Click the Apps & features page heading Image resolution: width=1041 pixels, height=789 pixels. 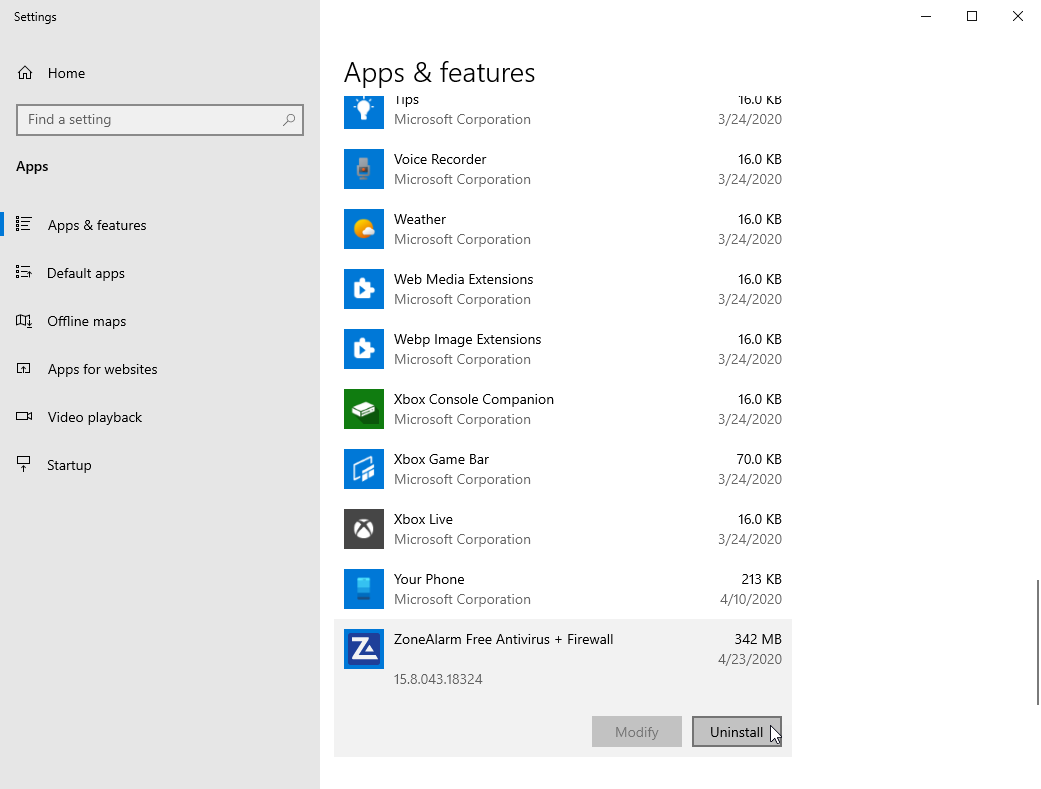pos(440,72)
